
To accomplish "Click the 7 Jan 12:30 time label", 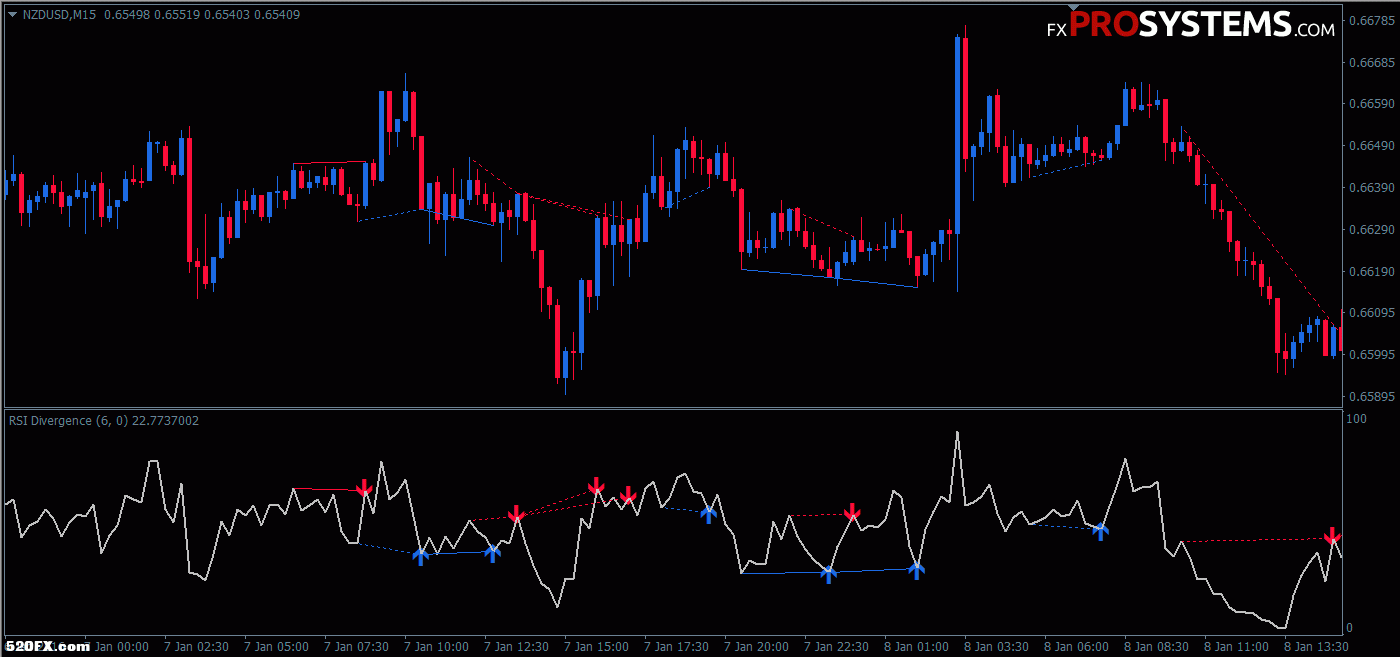I will coord(515,646).
